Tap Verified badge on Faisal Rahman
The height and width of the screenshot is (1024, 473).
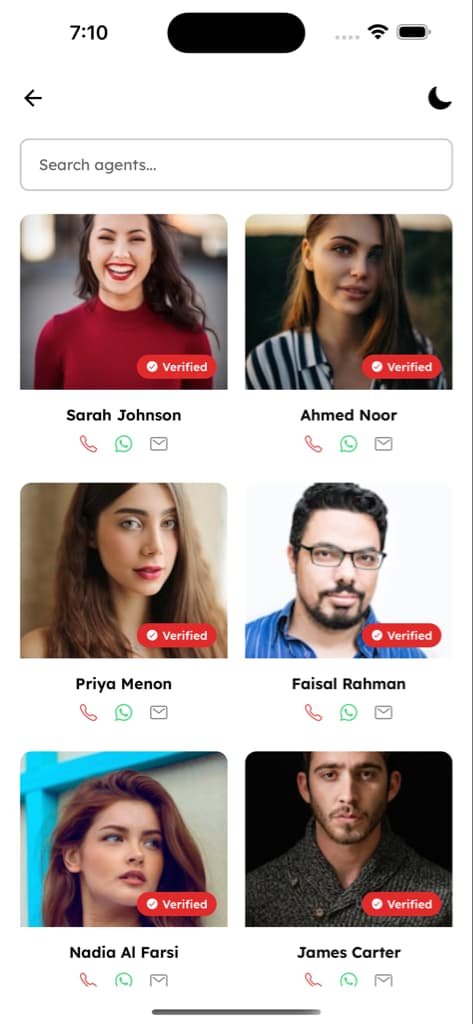(402, 635)
